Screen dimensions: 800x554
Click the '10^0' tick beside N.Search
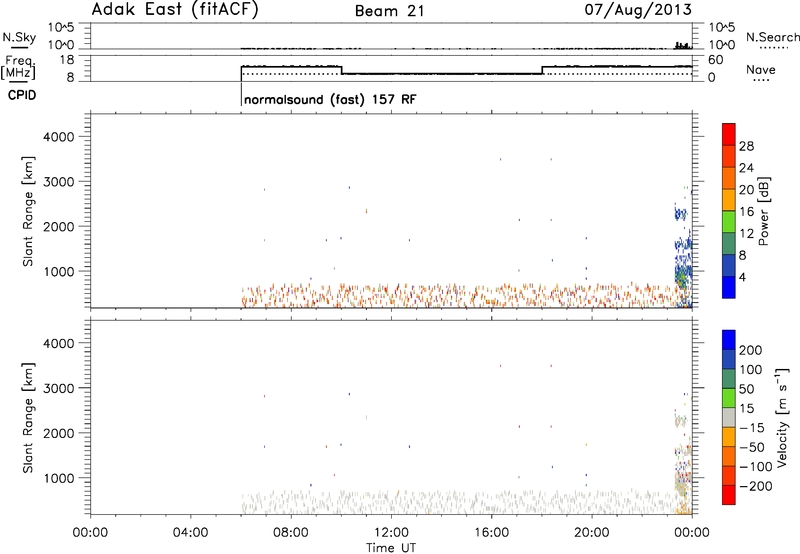coord(722,45)
